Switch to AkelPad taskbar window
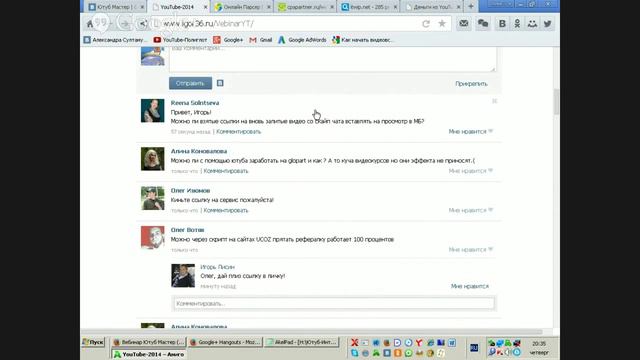The width and height of the screenshot is (640, 360). click(302, 342)
